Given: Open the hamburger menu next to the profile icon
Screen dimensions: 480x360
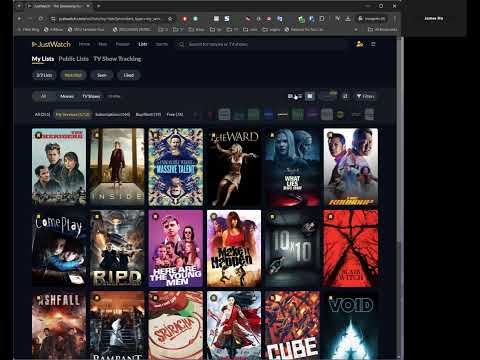Looking at the screenshot, I should click(x=373, y=44).
